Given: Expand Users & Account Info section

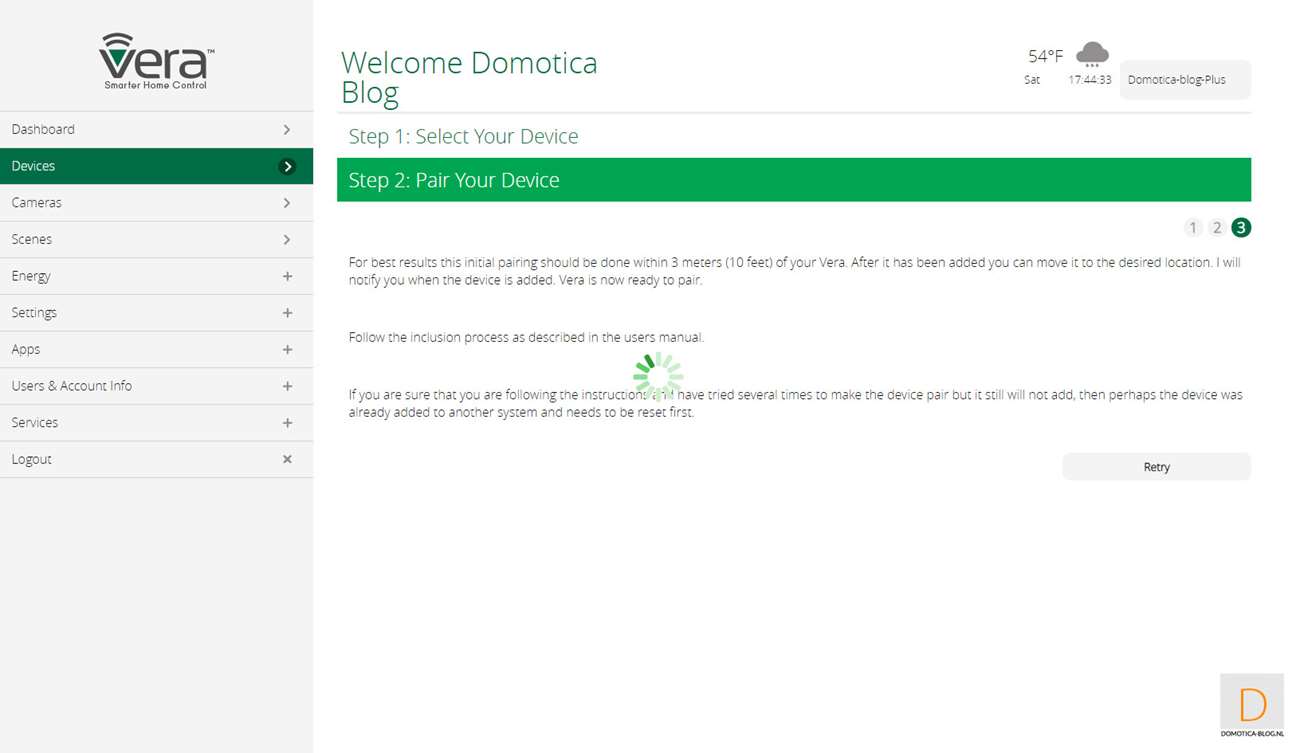Looking at the screenshot, I should pos(287,386).
